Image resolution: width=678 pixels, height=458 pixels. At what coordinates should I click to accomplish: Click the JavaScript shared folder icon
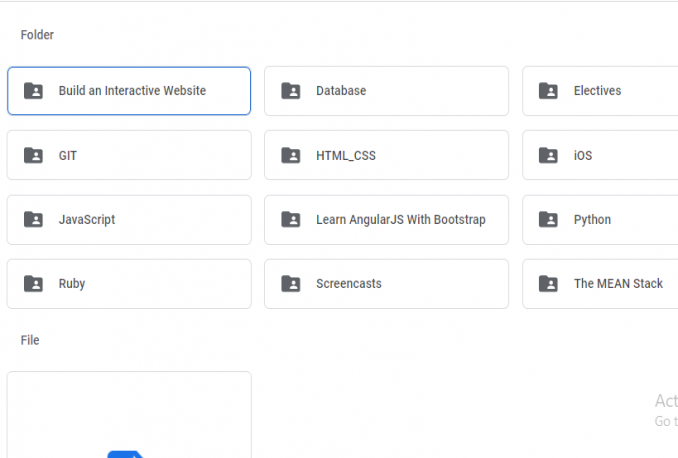pos(33,220)
